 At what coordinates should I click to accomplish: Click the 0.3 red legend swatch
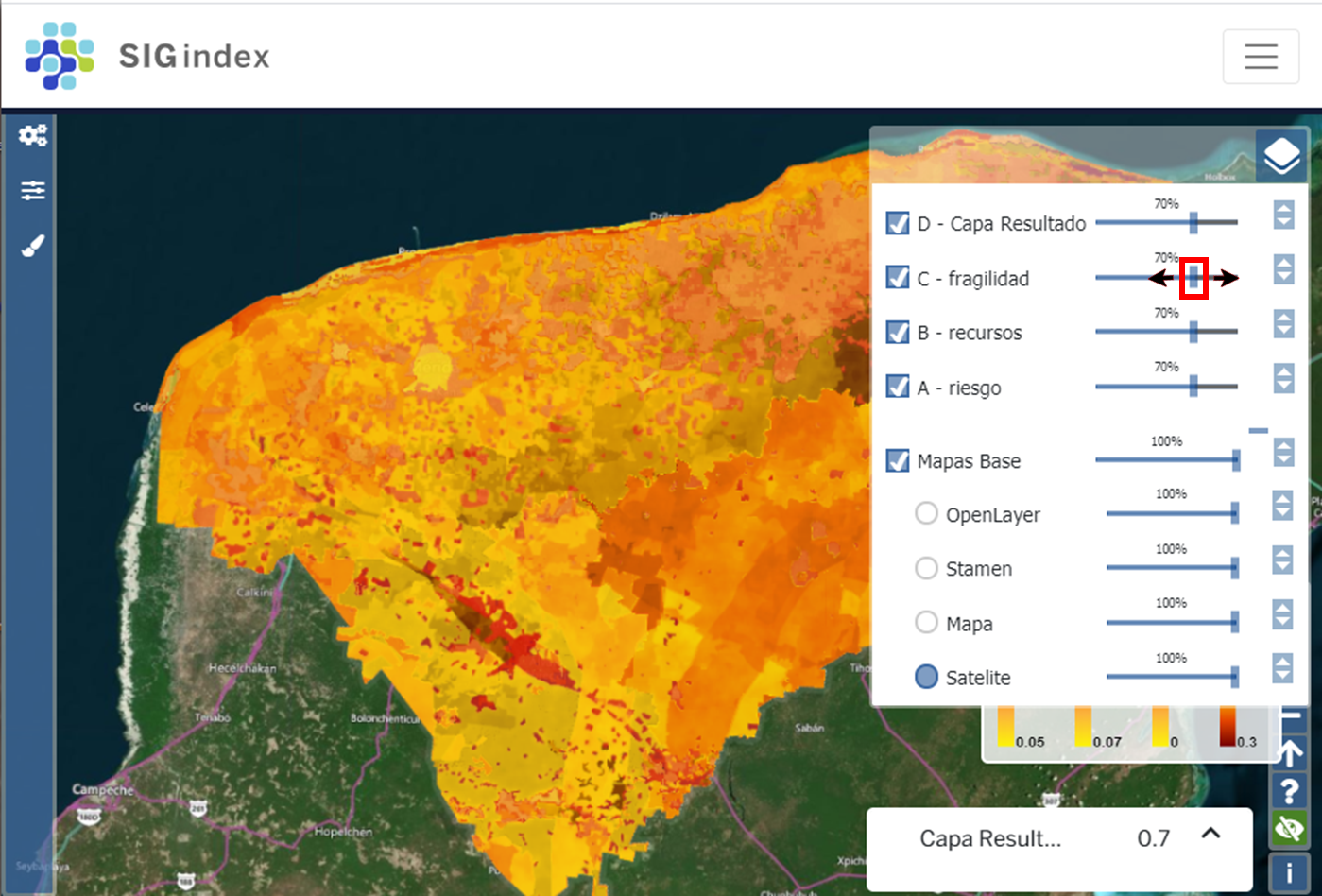tap(1228, 727)
